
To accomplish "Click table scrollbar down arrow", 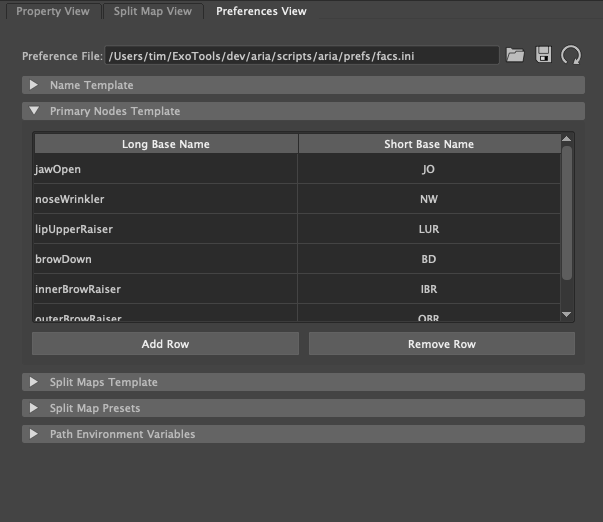I will pyautogui.click(x=566, y=314).
